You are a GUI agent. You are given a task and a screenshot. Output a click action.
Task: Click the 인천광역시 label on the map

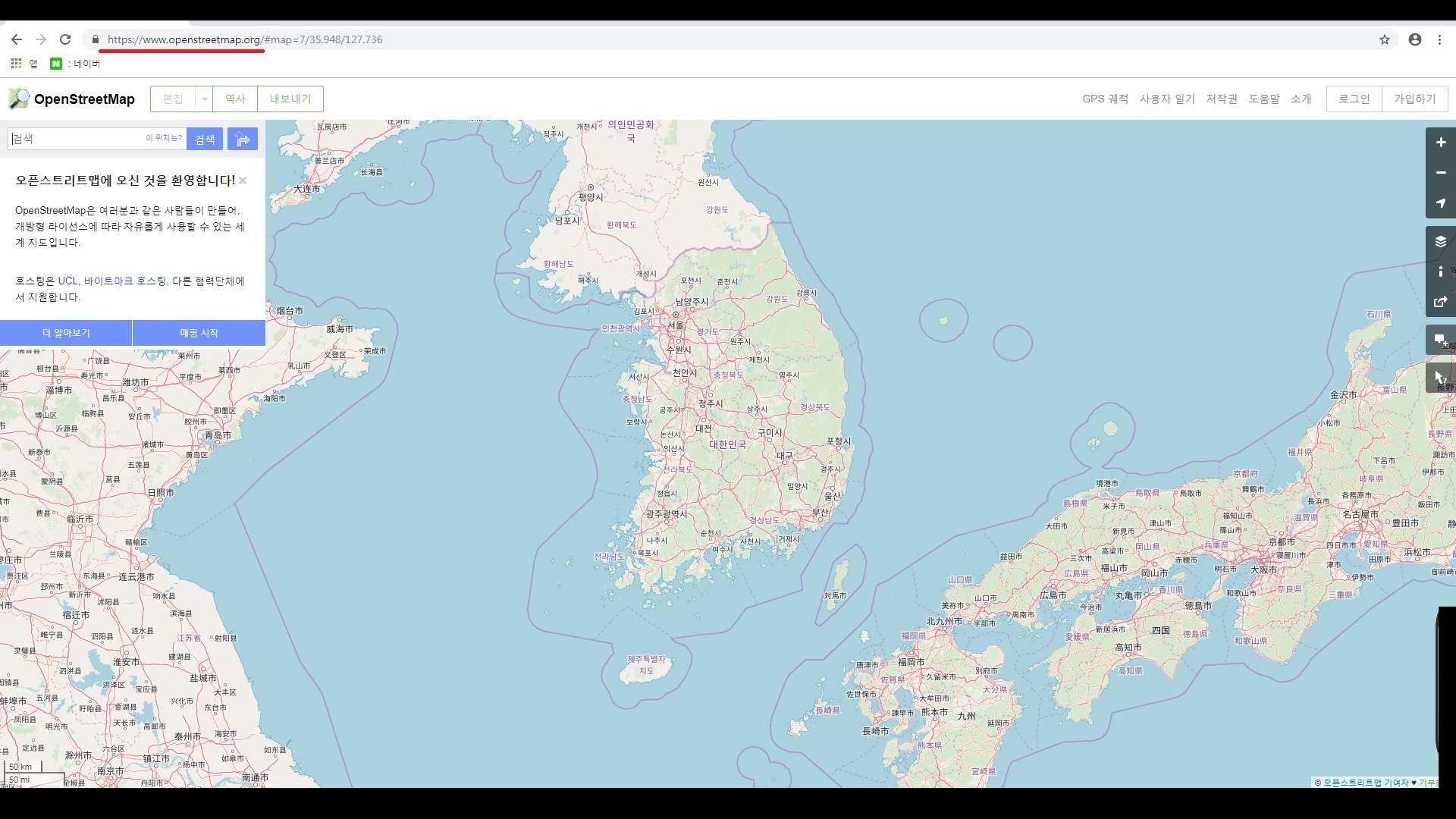click(621, 328)
